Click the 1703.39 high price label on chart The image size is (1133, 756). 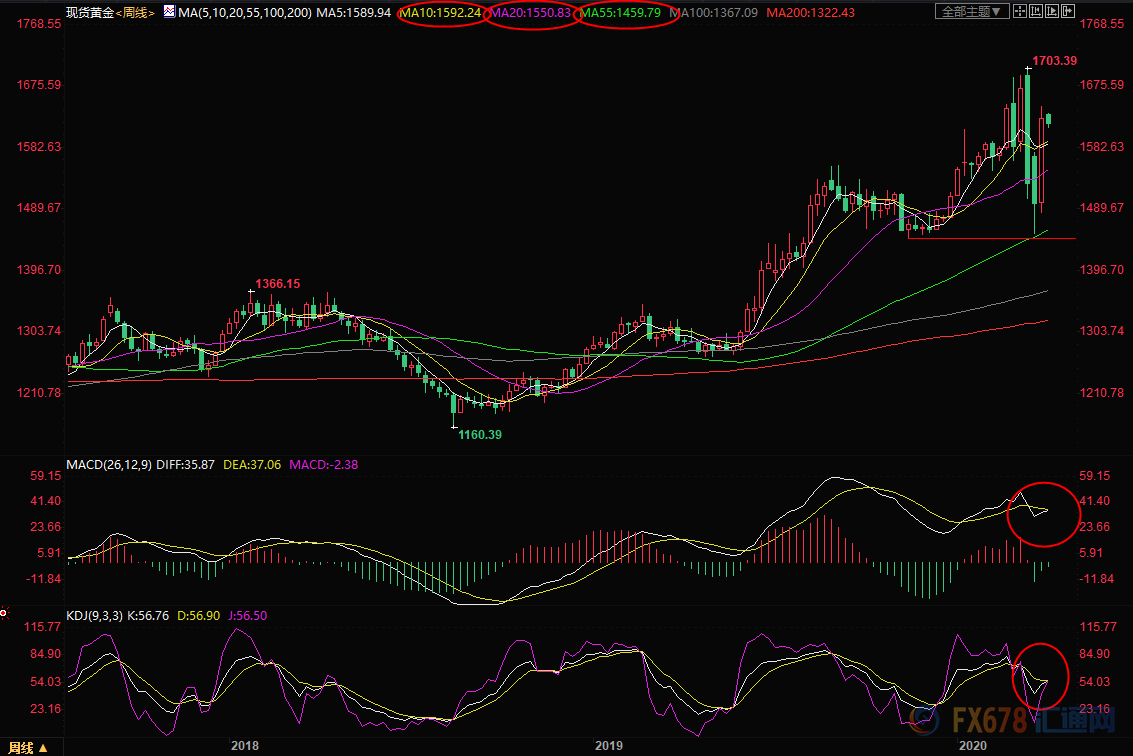pyautogui.click(x=1055, y=61)
